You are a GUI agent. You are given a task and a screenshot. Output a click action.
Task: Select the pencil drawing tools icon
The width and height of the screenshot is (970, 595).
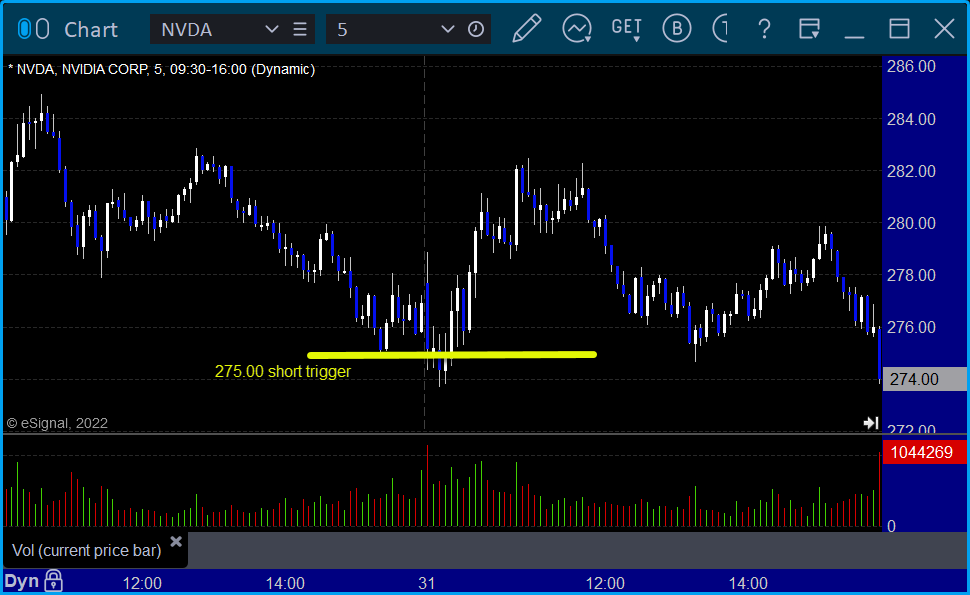pyautogui.click(x=526, y=28)
